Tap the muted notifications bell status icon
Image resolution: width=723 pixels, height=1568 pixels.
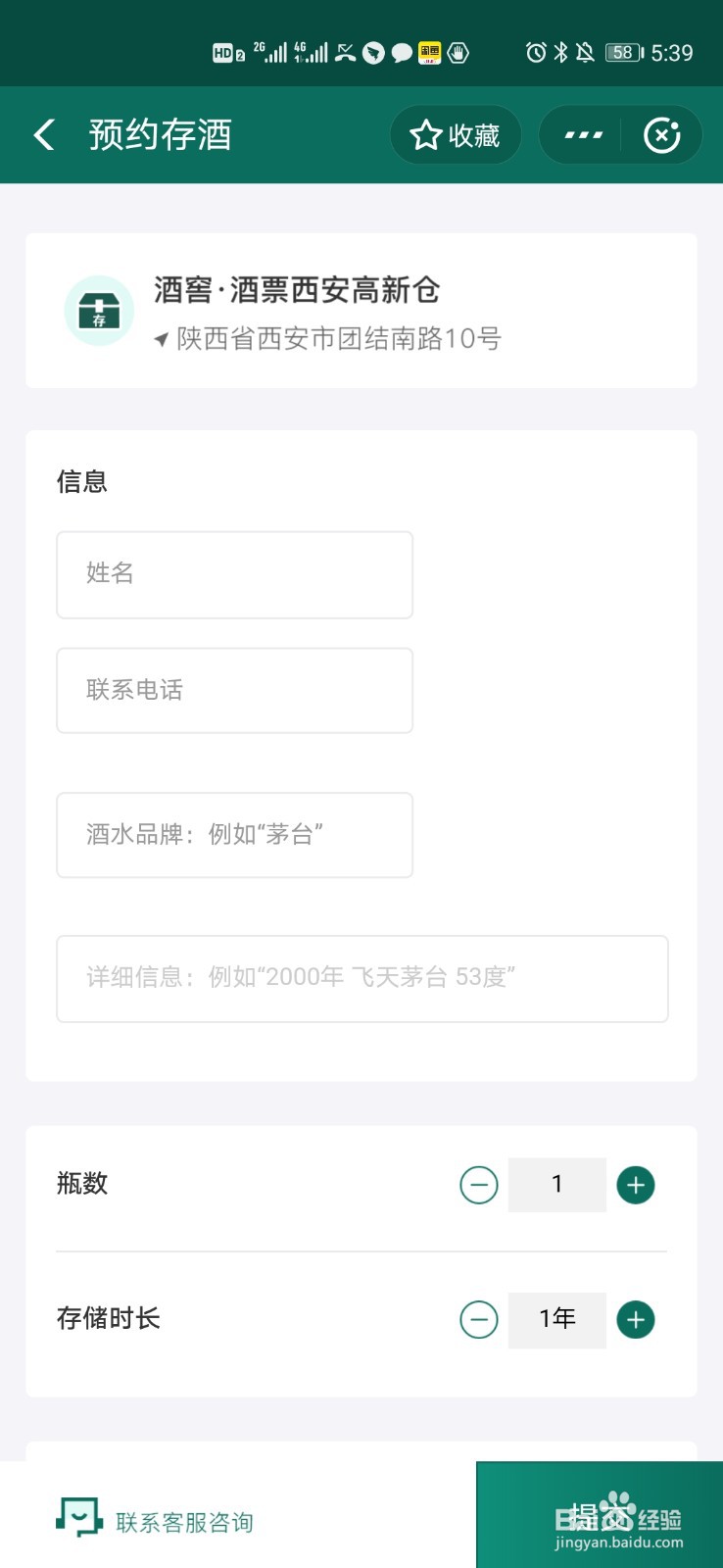[585, 52]
